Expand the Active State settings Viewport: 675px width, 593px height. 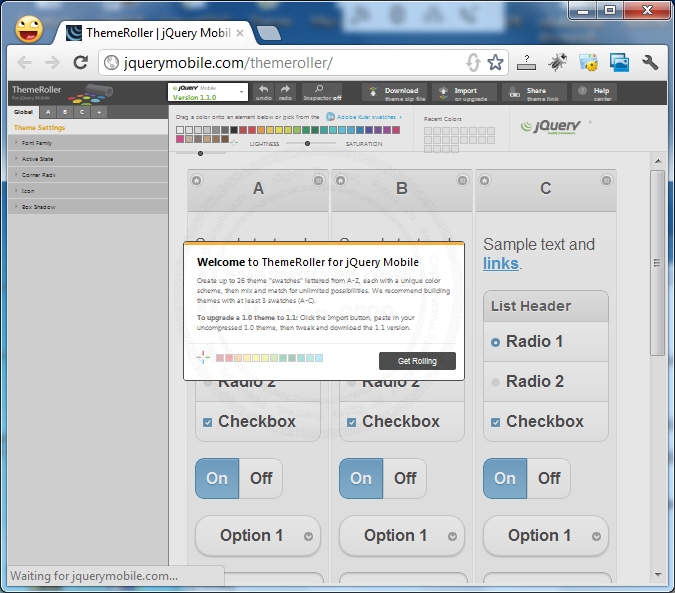click(x=88, y=159)
